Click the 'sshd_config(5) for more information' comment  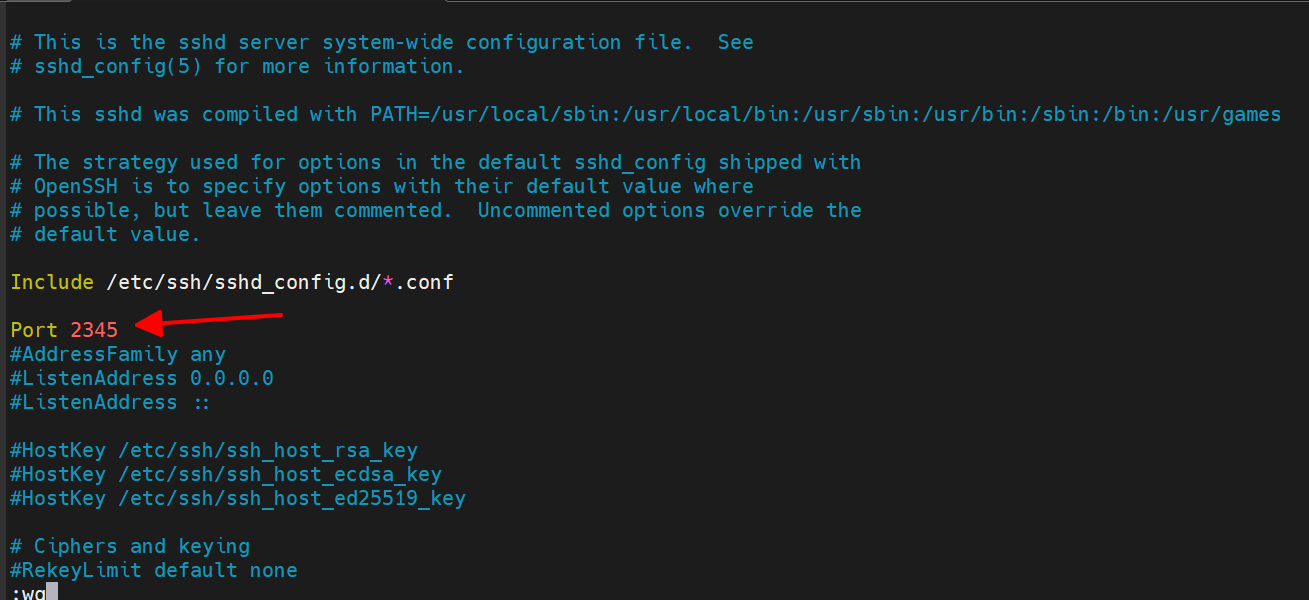[x=237, y=66]
